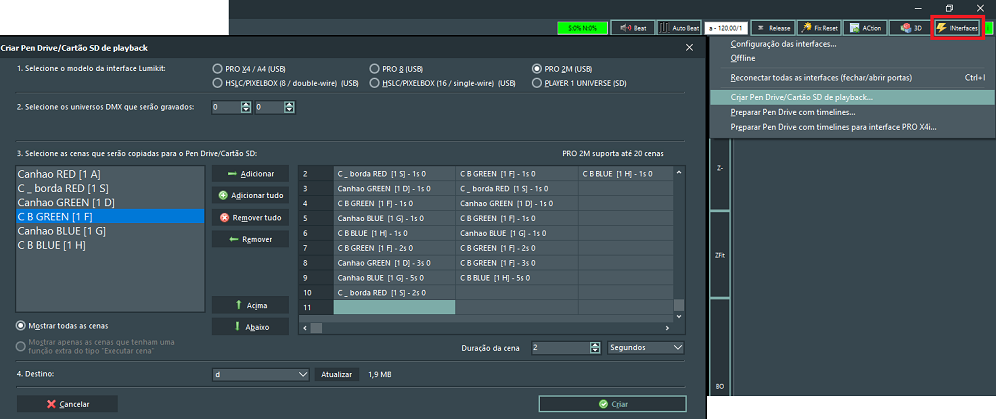996x419 pixels.
Task: Click the INterfaces lightning button
Action: [x=958, y=28]
